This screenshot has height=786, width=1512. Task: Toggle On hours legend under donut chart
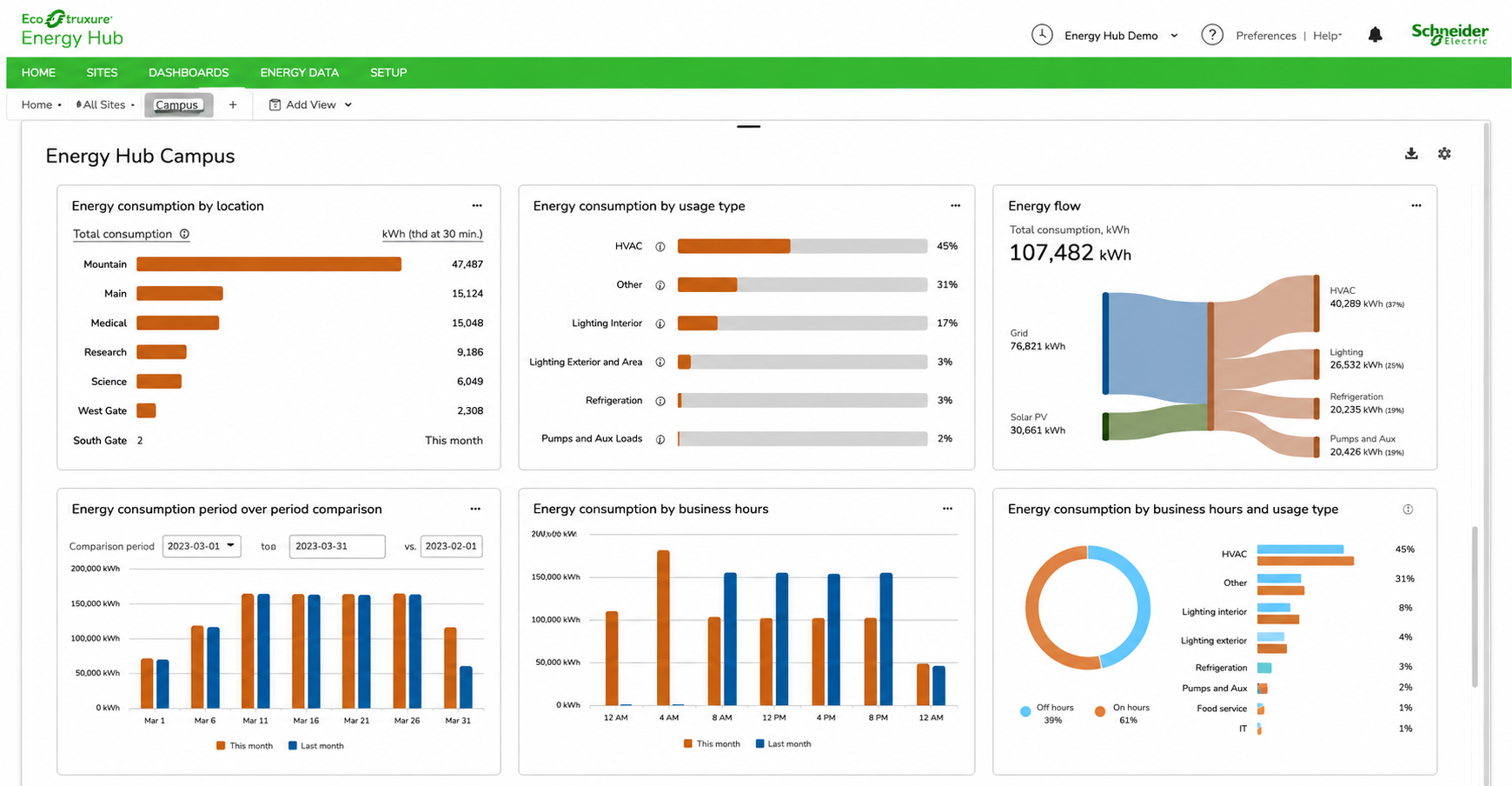coord(1122,713)
